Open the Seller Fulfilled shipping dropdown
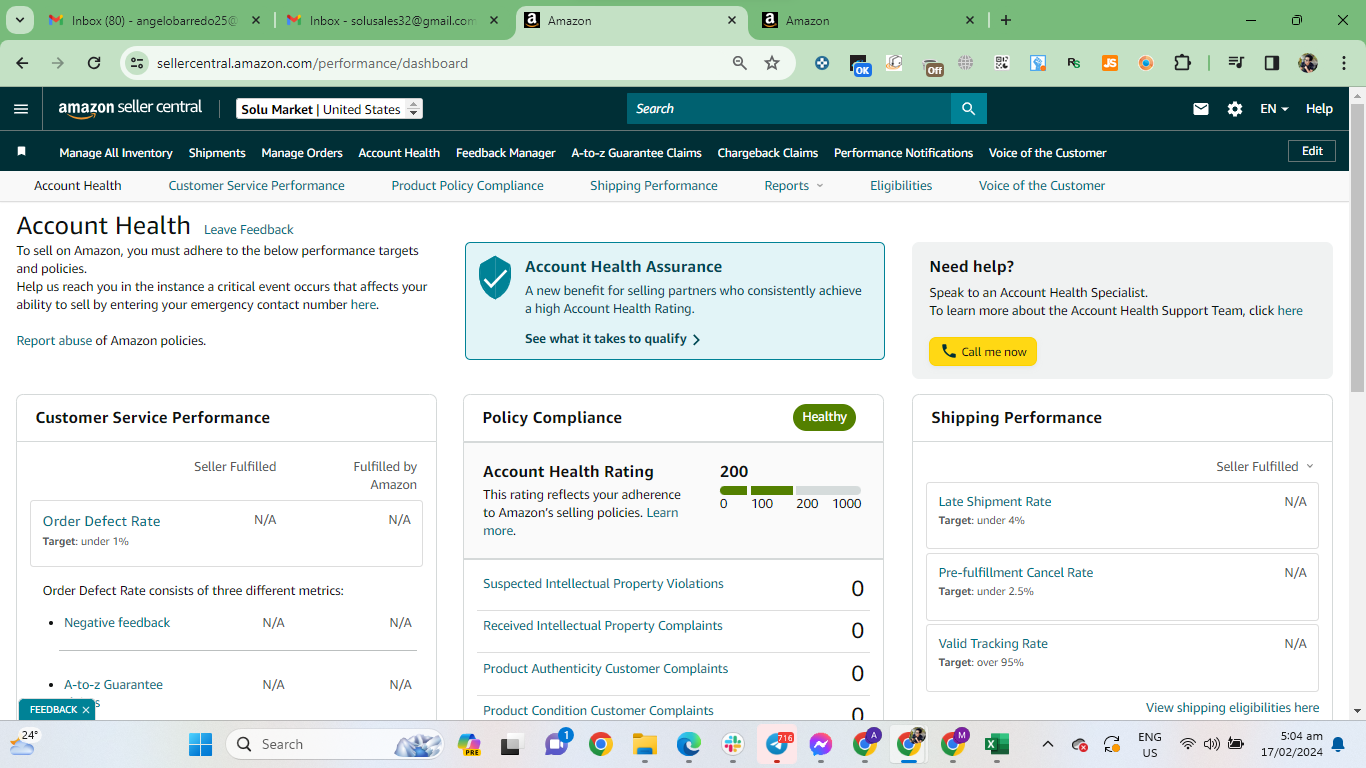This screenshot has height=768, width=1366. coord(1265,467)
